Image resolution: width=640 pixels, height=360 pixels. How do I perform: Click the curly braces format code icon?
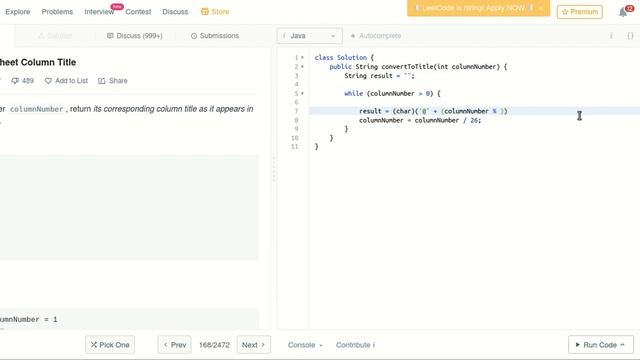click(630, 36)
